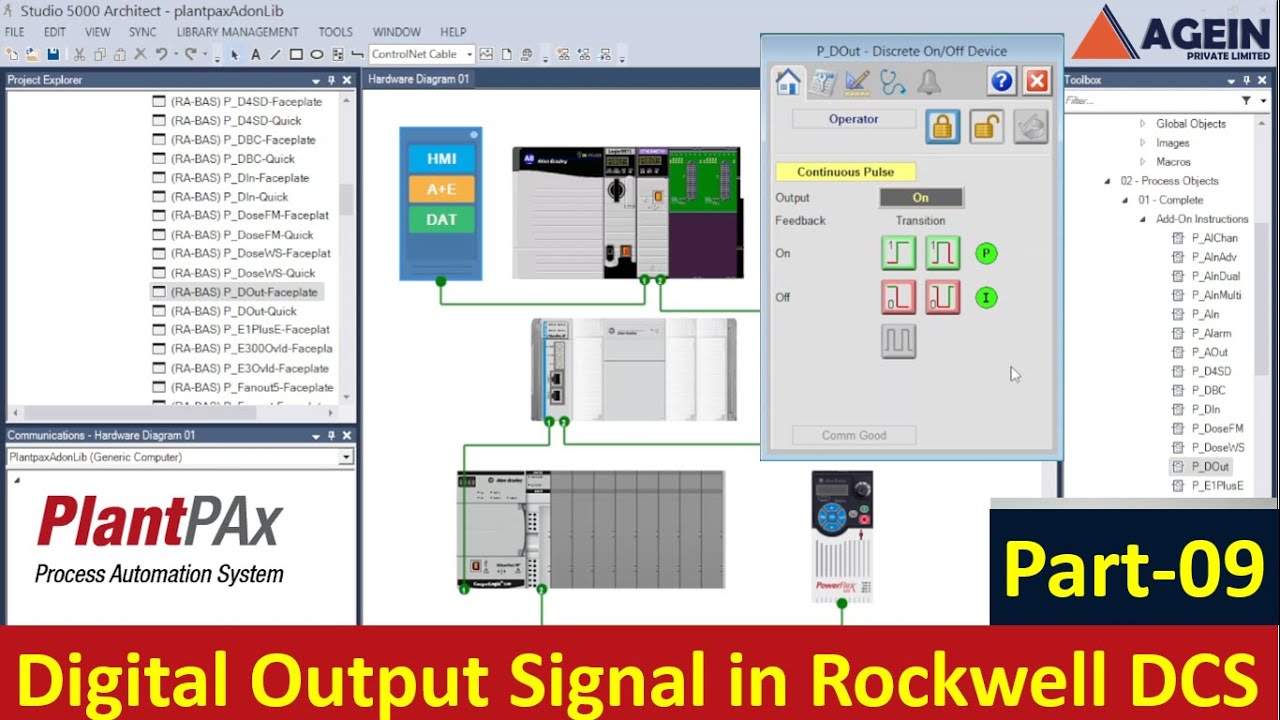Switch to Hardware Diagram 01 tab
The height and width of the screenshot is (720, 1280).
tap(418, 79)
